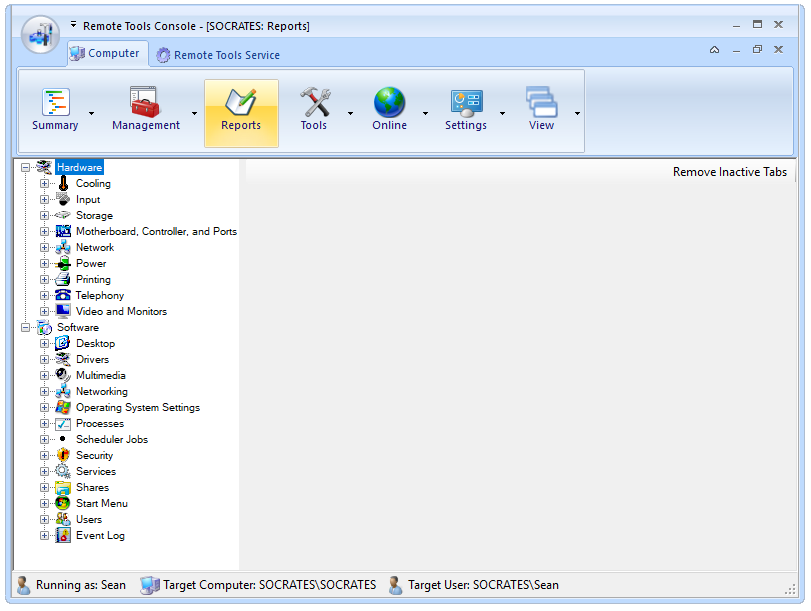Collapse the Hardware tree node
The image size is (811, 611).
[25, 167]
